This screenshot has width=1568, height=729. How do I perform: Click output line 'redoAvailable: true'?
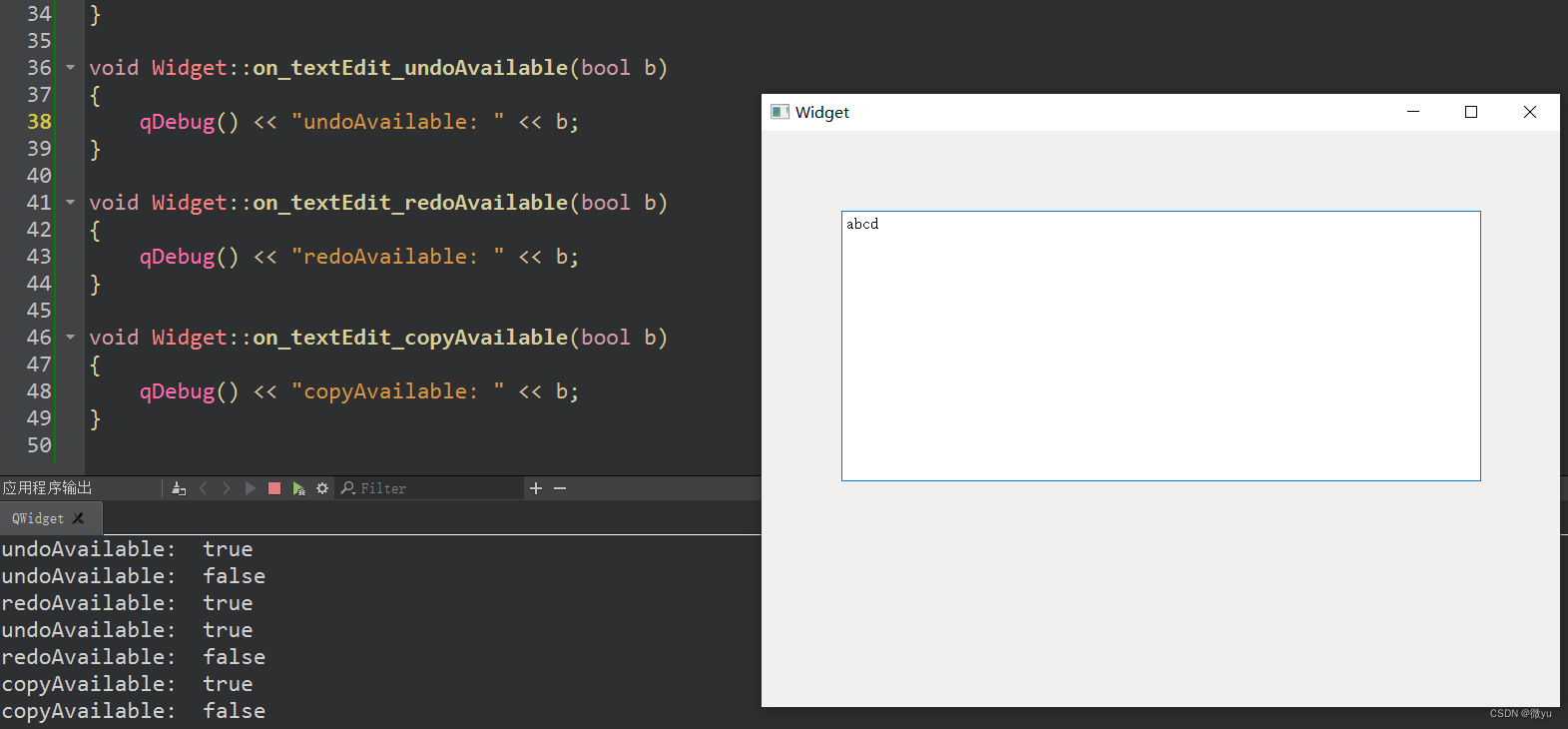[x=128, y=603]
